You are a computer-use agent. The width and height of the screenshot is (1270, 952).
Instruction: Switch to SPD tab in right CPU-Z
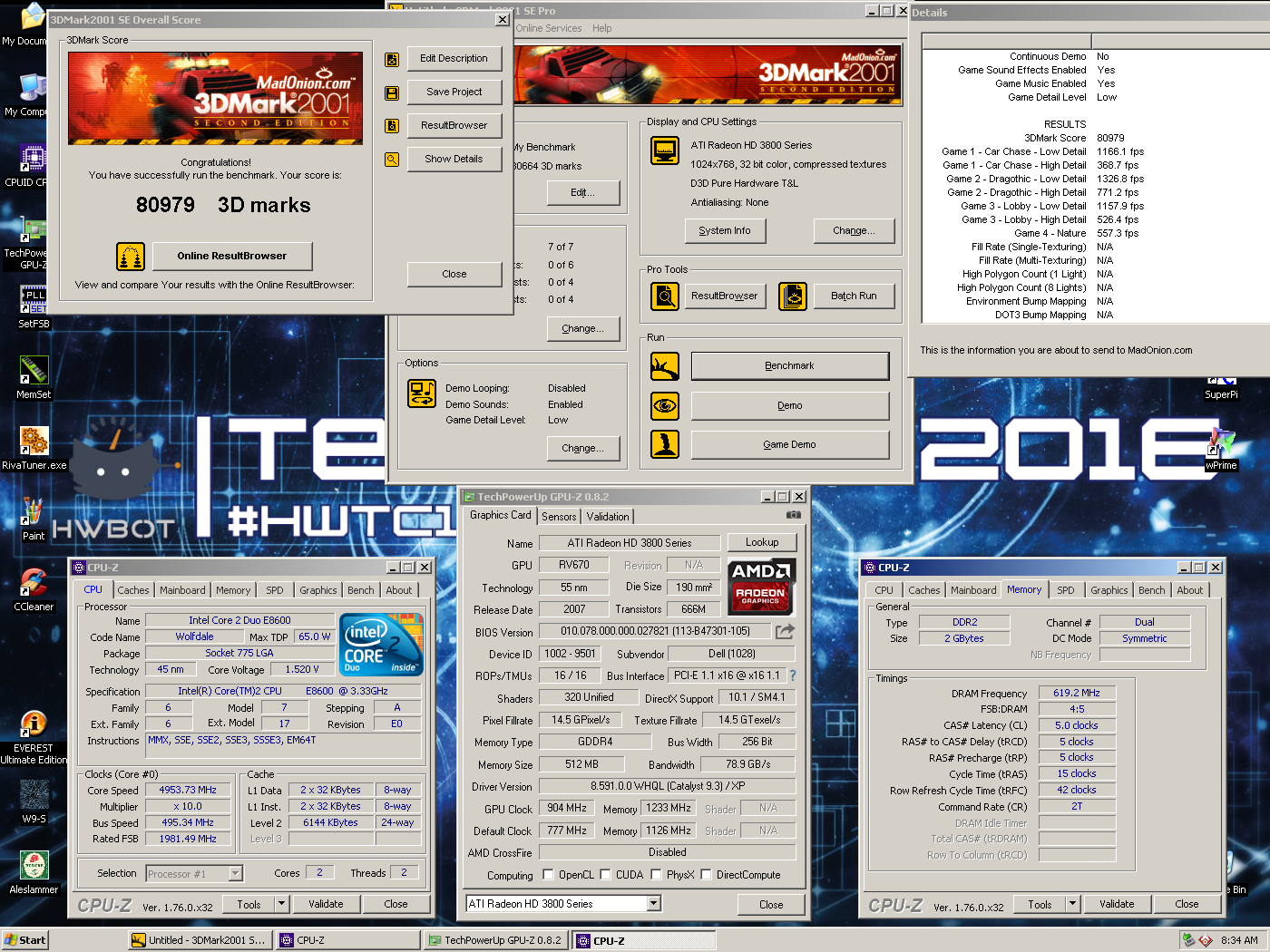point(1066,590)
